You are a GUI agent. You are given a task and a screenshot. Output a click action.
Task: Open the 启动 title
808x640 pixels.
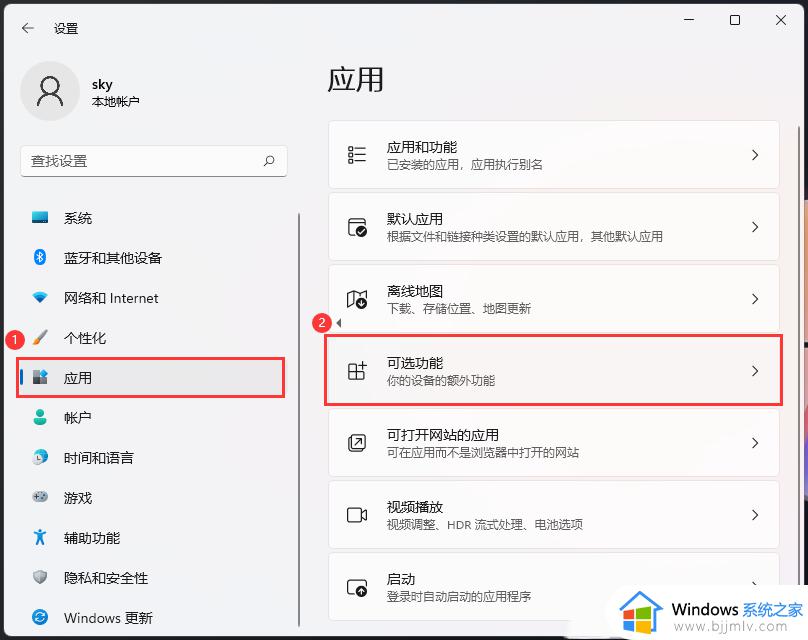coord(401,579)
